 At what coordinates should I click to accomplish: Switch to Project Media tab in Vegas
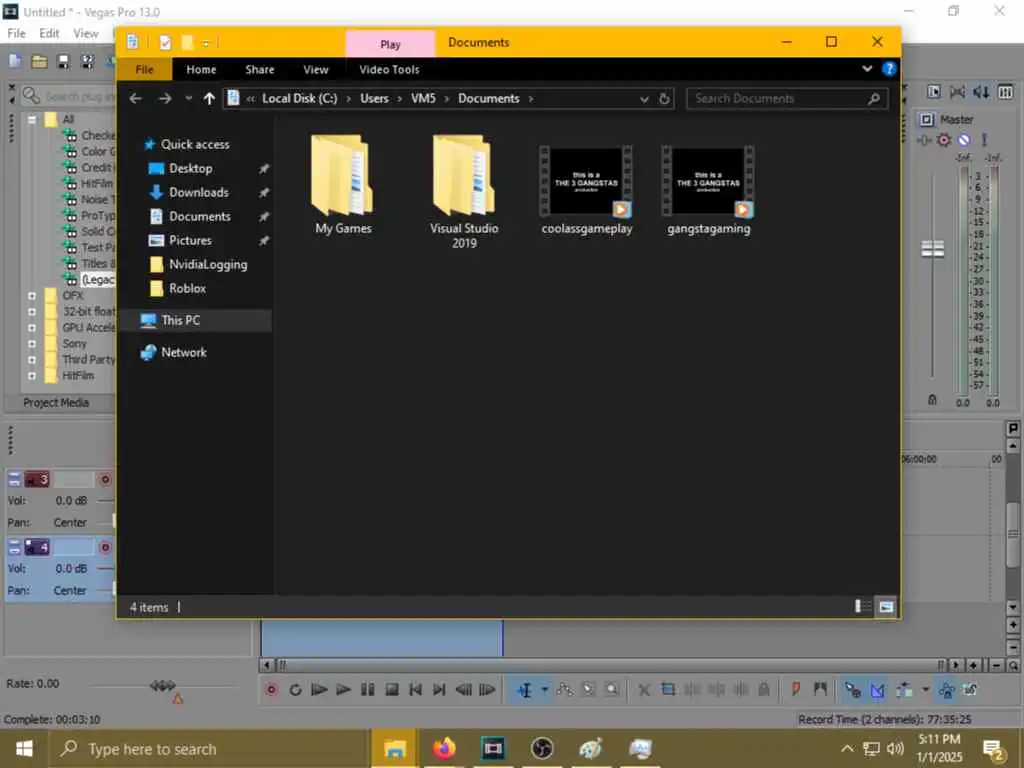(x=56, y=402)
